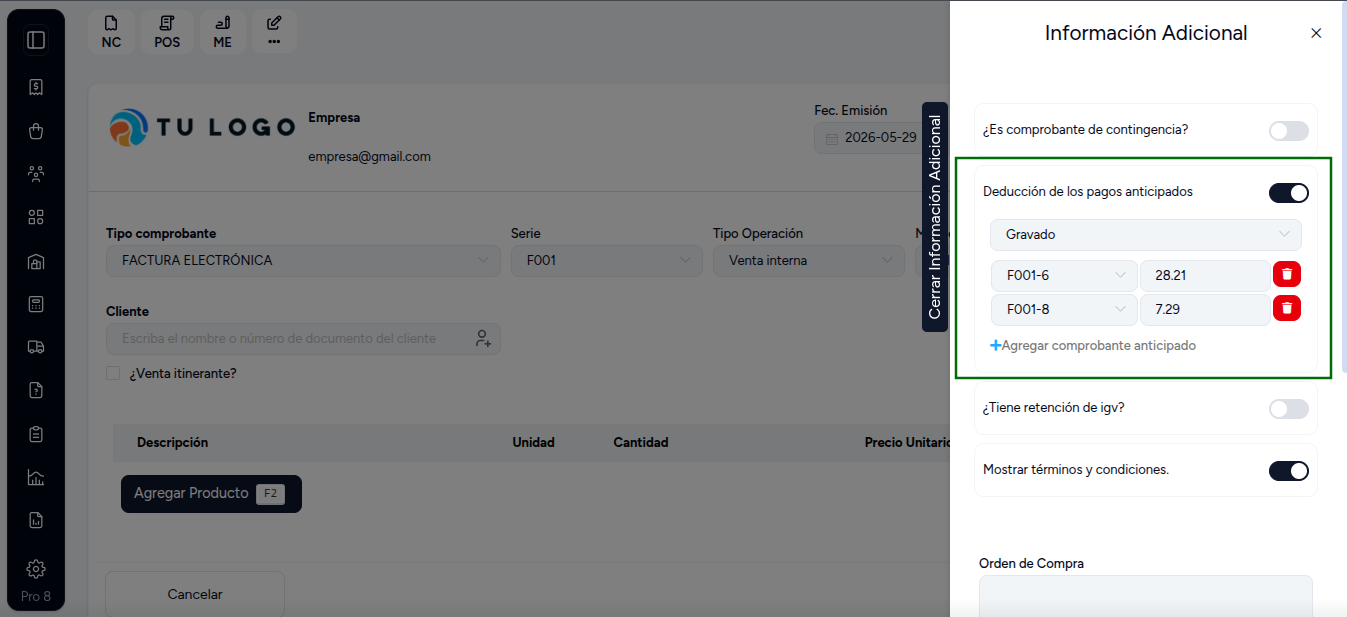Open the delivery truck sidebar icon
The width and height of the screenshot is (1347, 617).
[36, 347]
